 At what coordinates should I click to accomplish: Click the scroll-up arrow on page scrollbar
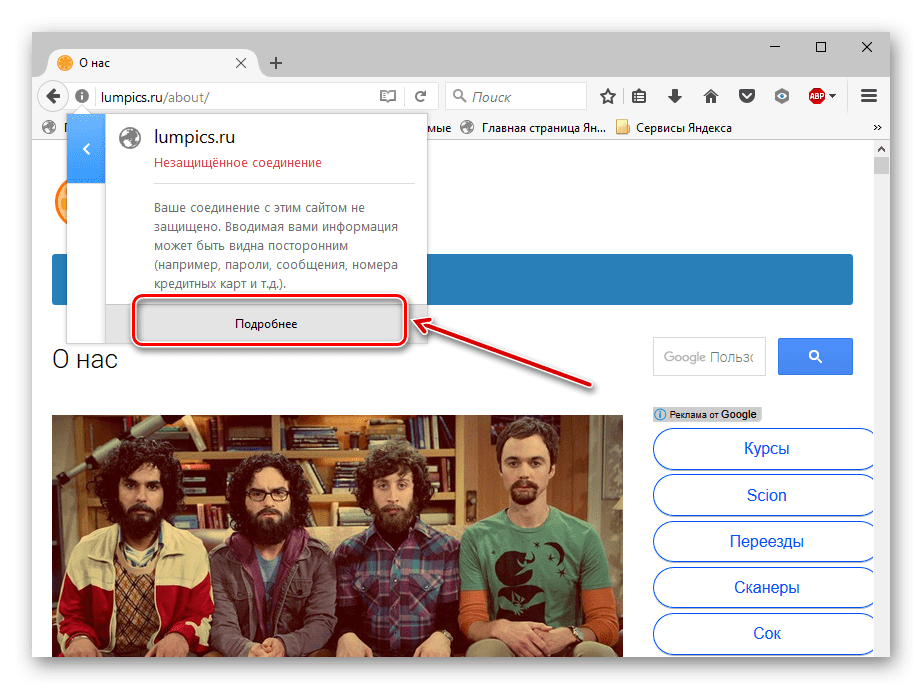pyautogui.click(x=881, y=149)
